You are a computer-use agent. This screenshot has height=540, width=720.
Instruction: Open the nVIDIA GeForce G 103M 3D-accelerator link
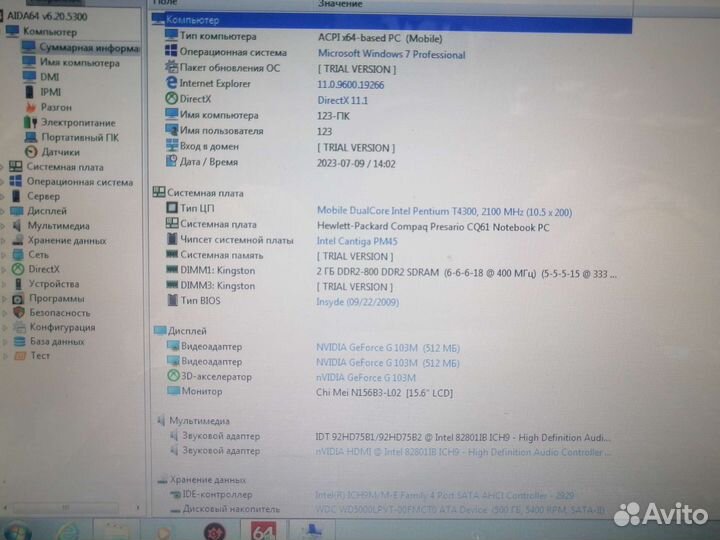coord(366,377)
